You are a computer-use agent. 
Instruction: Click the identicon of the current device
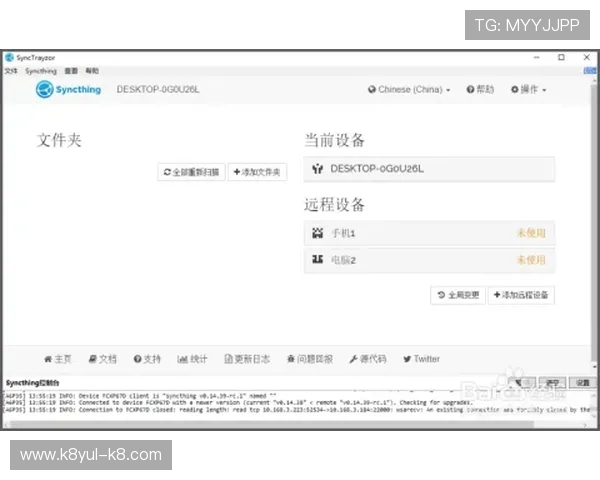click(x=317, y=169)
